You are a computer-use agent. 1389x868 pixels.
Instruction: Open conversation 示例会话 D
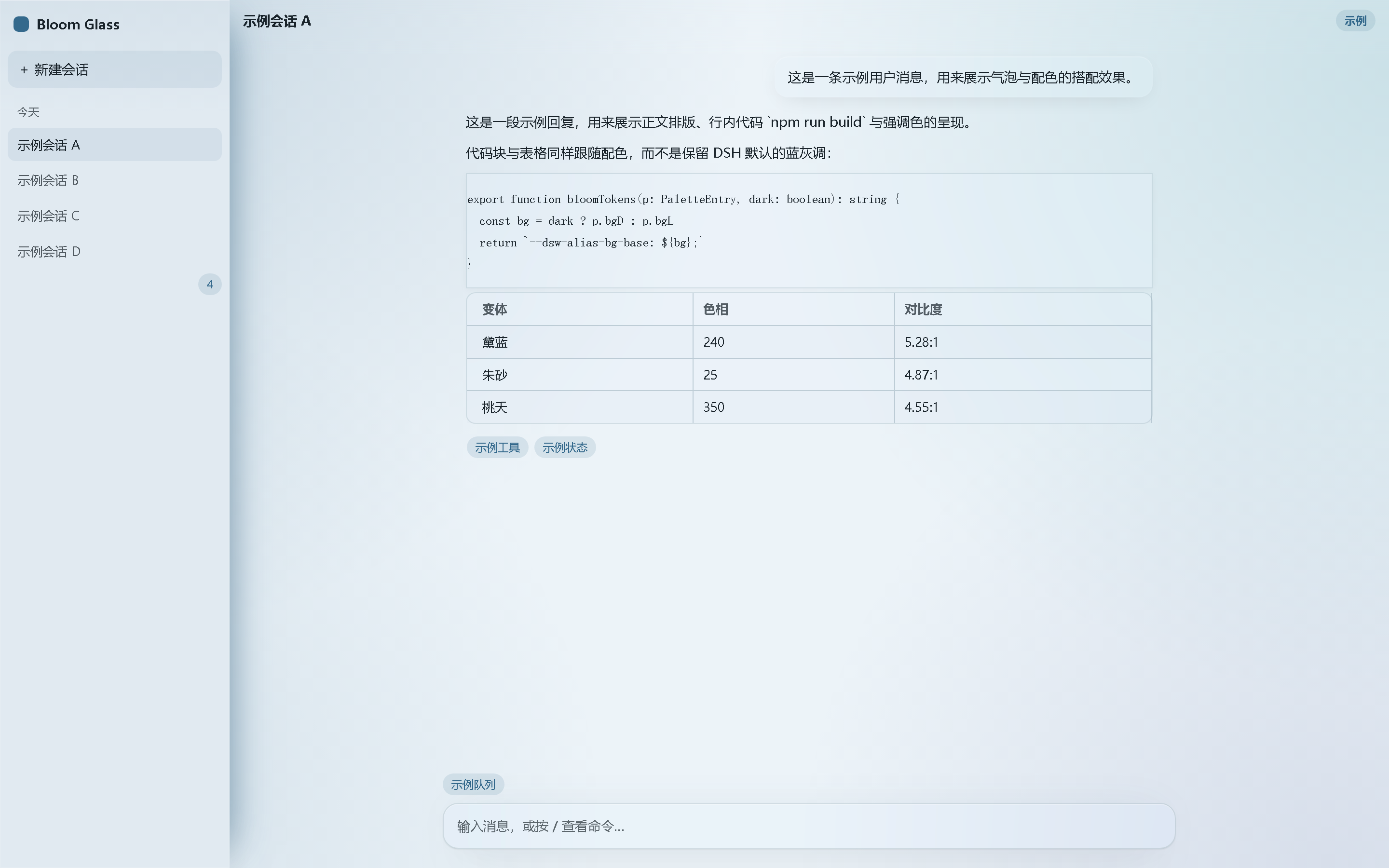[x=115, y=251]
